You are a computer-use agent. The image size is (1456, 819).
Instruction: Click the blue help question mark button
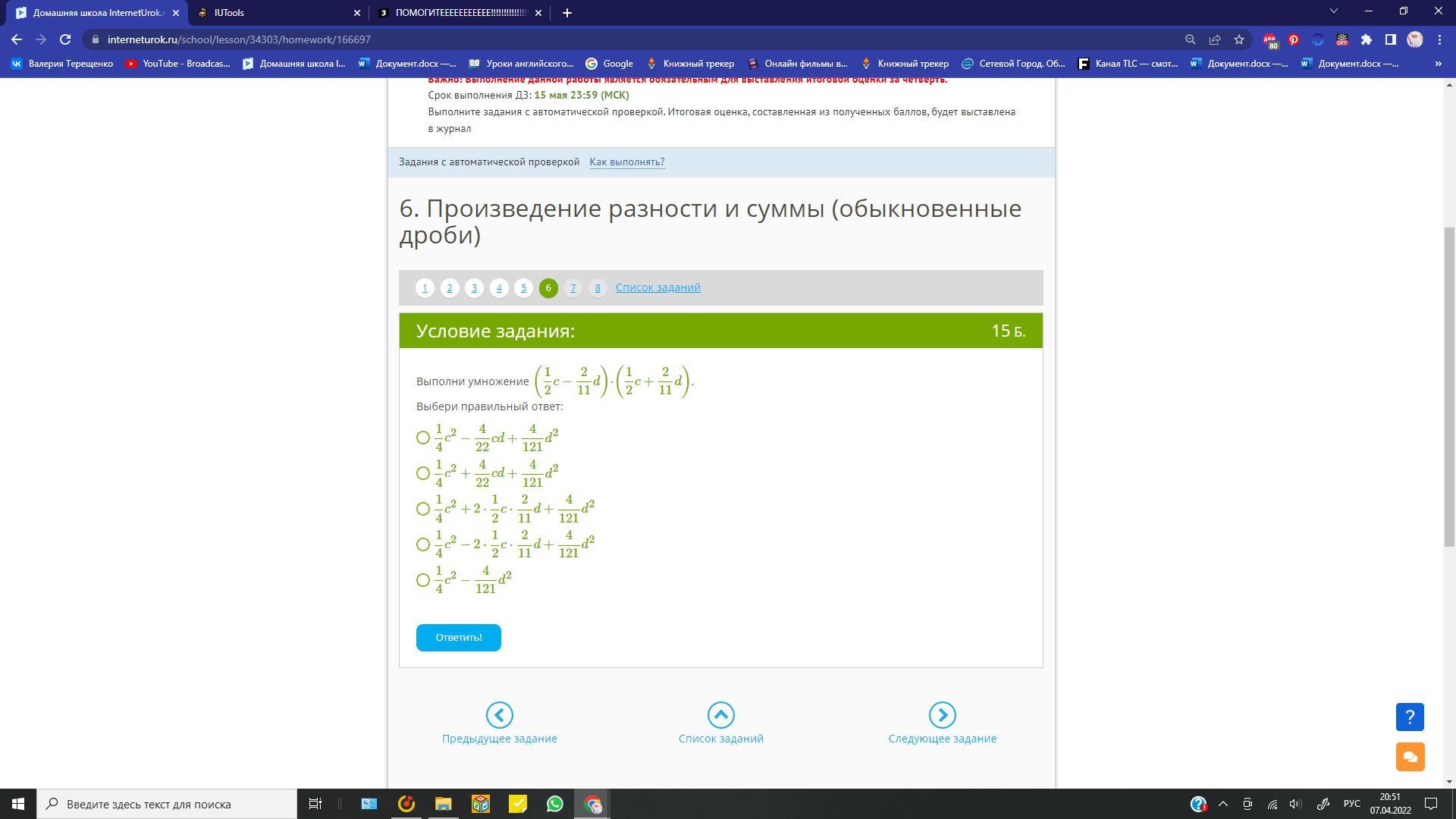[x=1410, y=717]
